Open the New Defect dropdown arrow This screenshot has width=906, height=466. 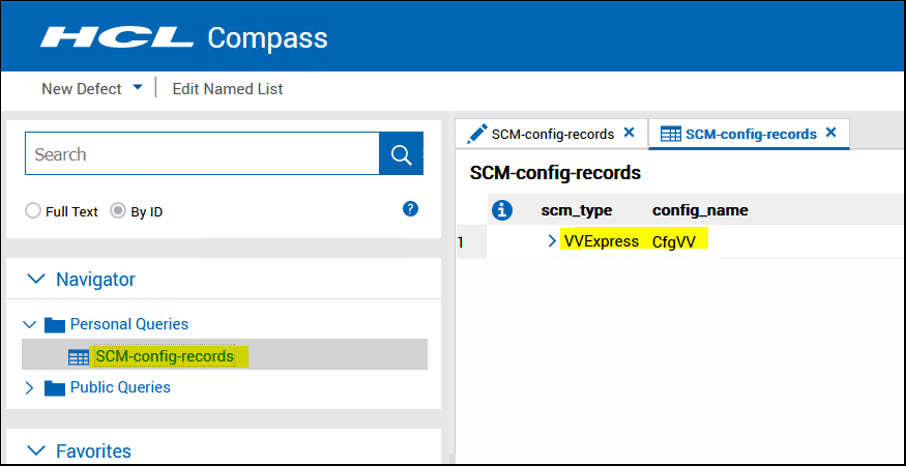(x=137, y=88)
